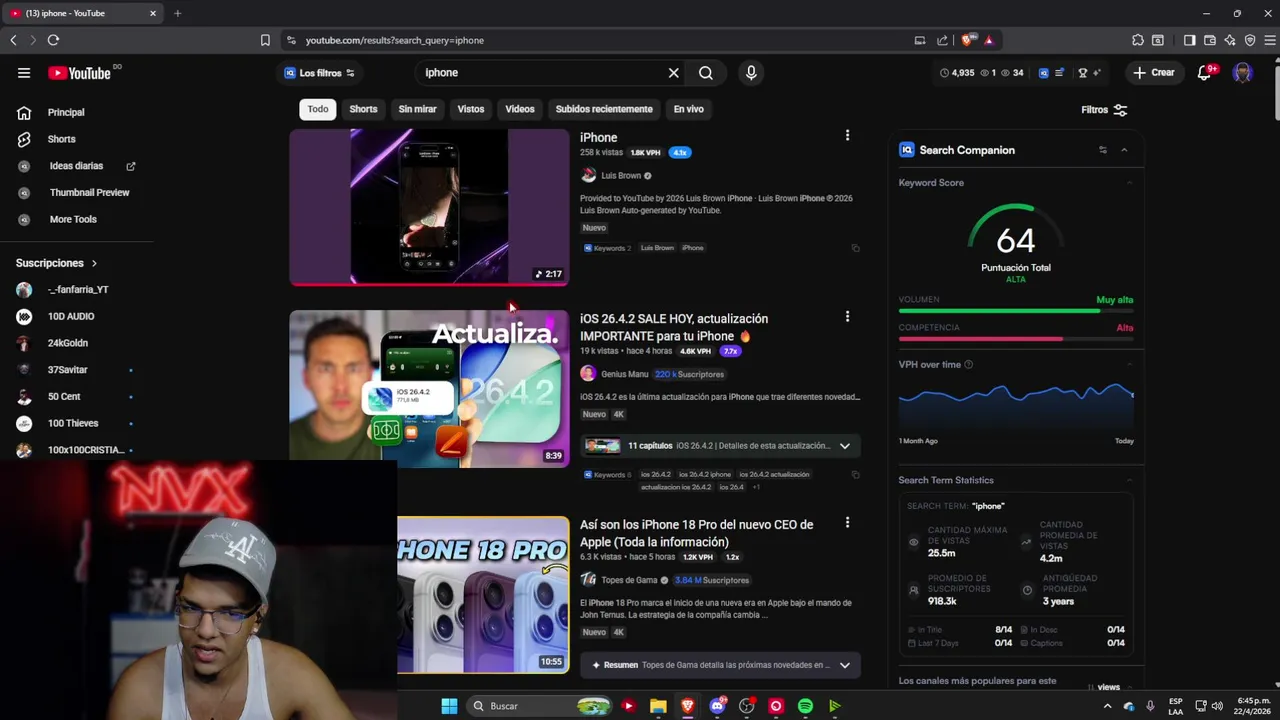
Task: Open the Luis Brown channel link
Action: click(621, 176)
